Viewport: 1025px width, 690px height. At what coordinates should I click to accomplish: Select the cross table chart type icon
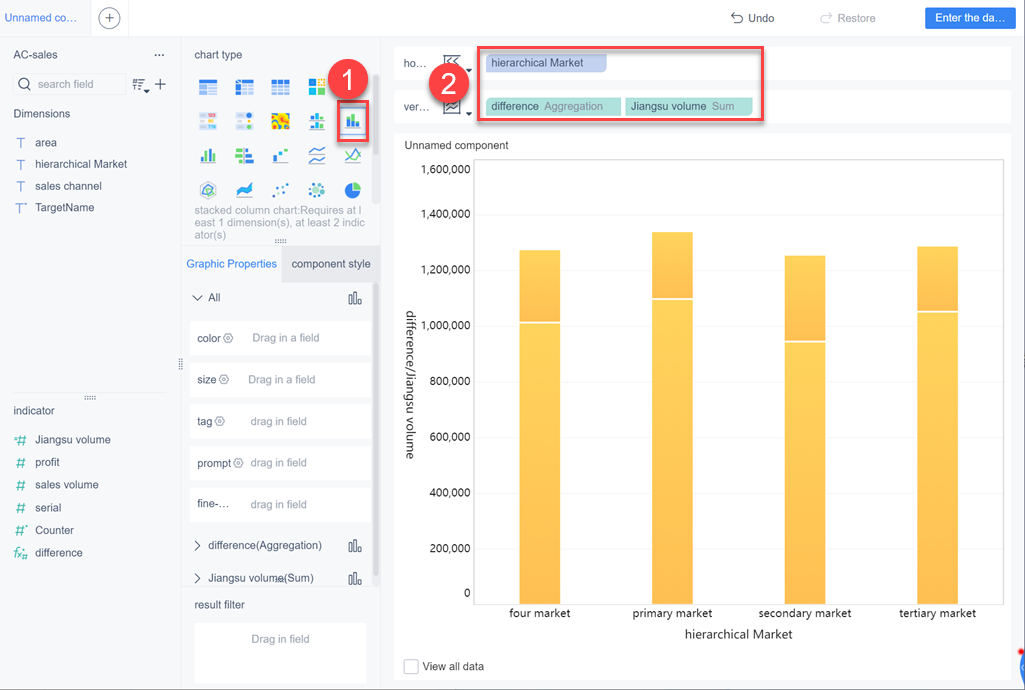[x=244, y=87]
